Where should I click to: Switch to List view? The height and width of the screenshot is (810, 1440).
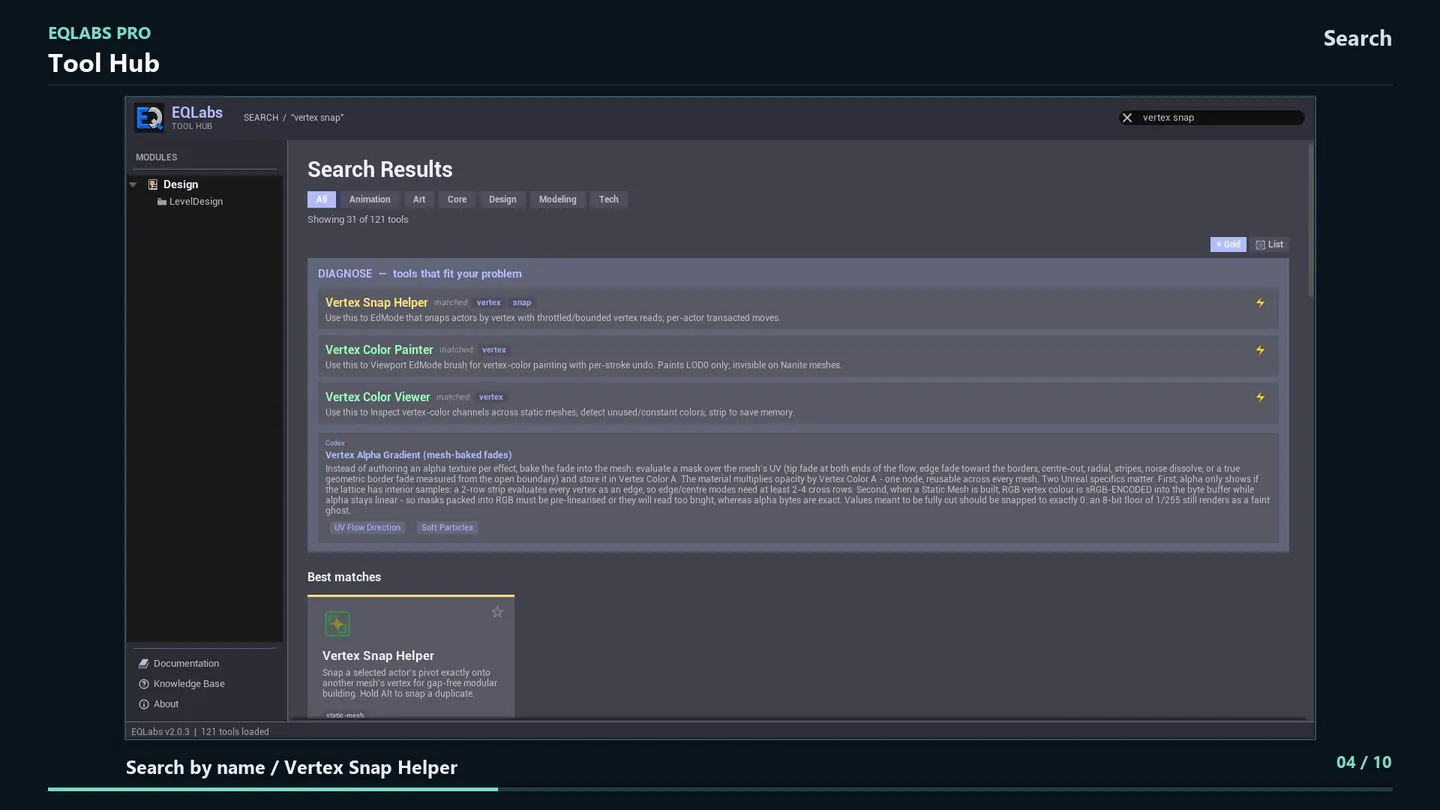[1270, 245]
